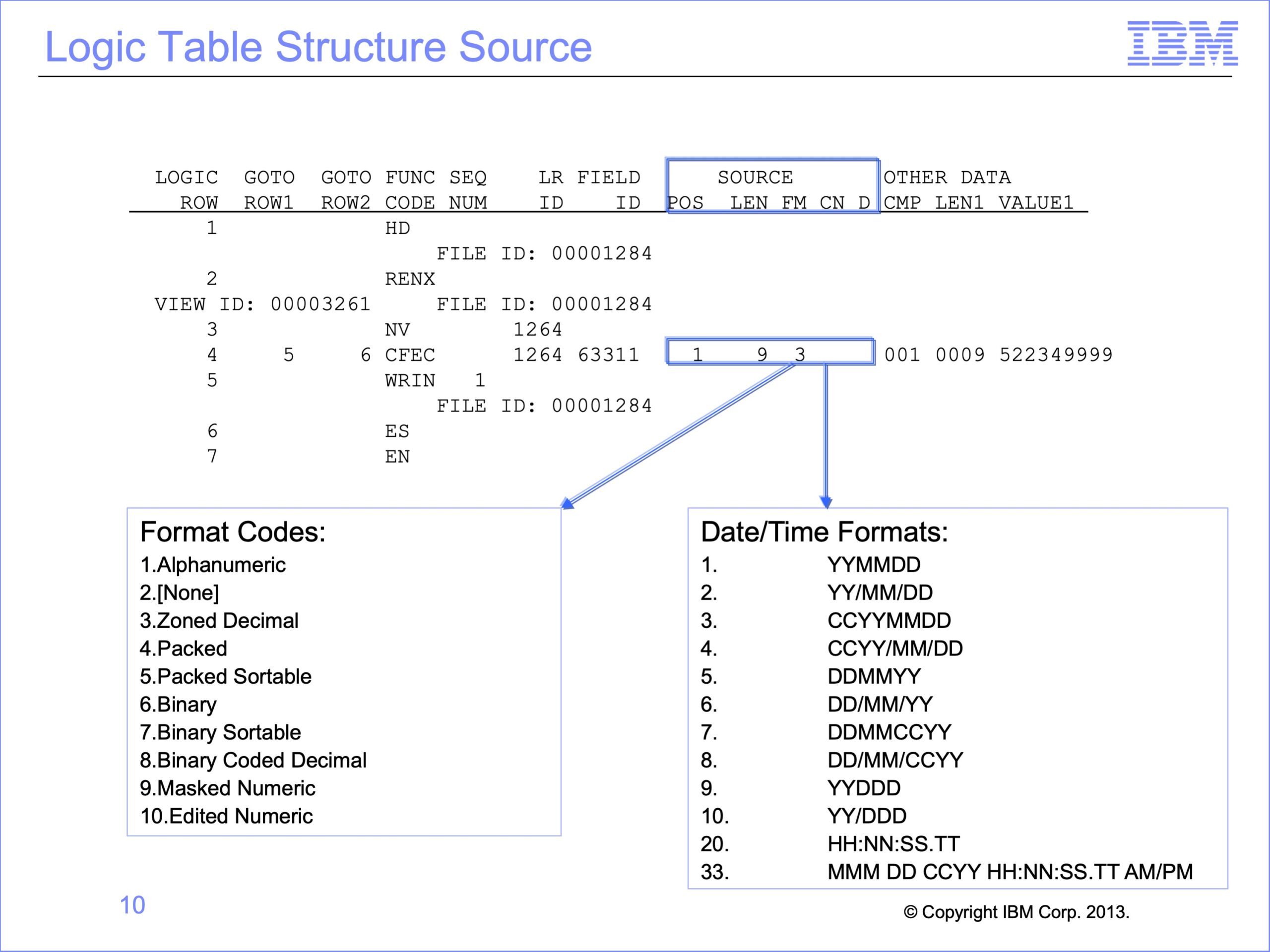
Task: Click the 'CCYYMMDD' date format
Action: [x=889, y=620]
